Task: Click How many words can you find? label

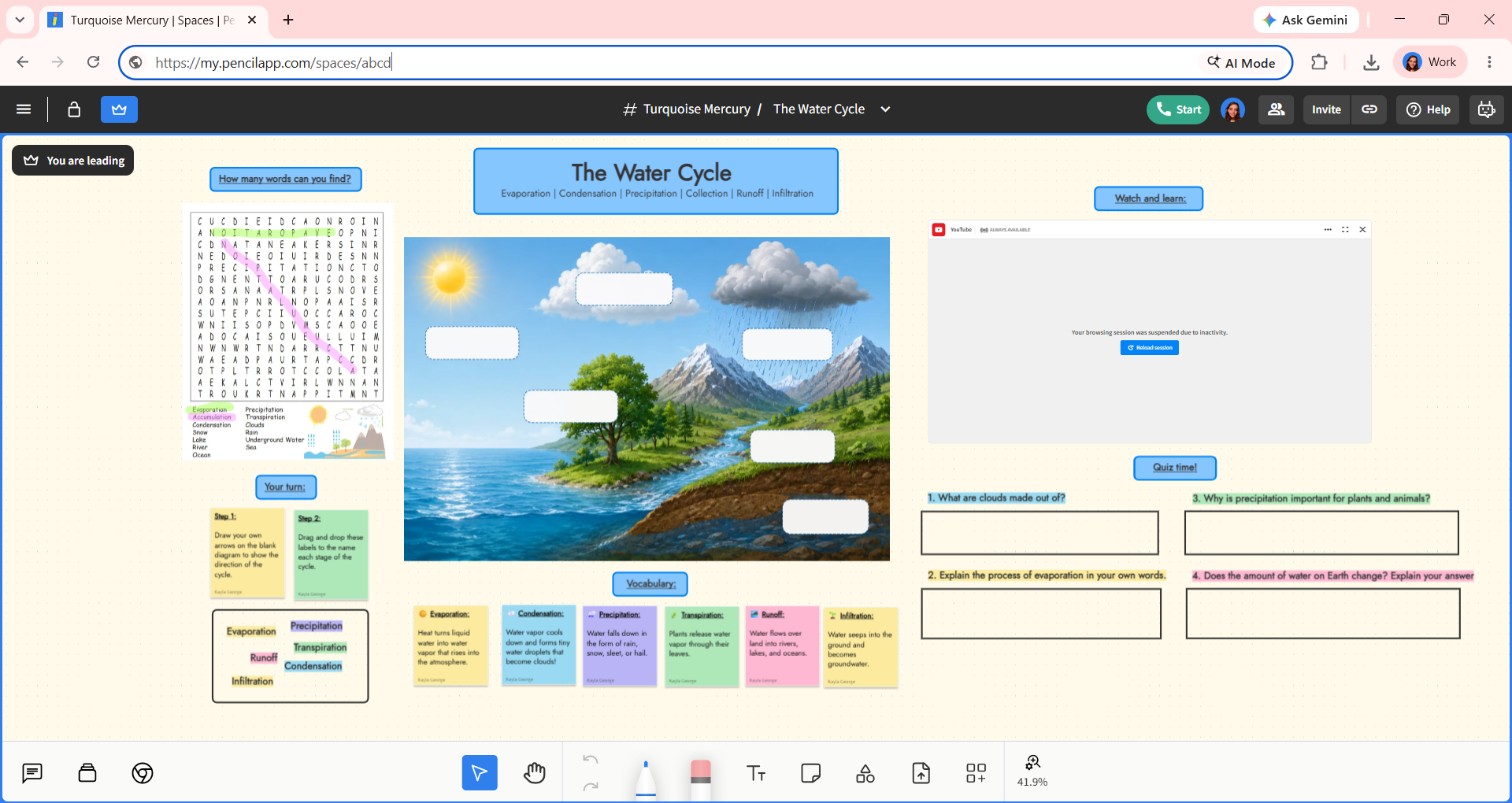Action: (286, 179)
